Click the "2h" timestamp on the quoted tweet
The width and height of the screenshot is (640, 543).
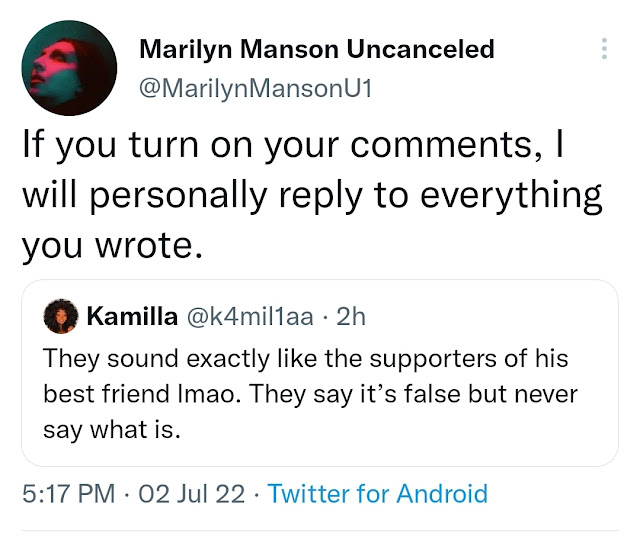click(352, 317)
